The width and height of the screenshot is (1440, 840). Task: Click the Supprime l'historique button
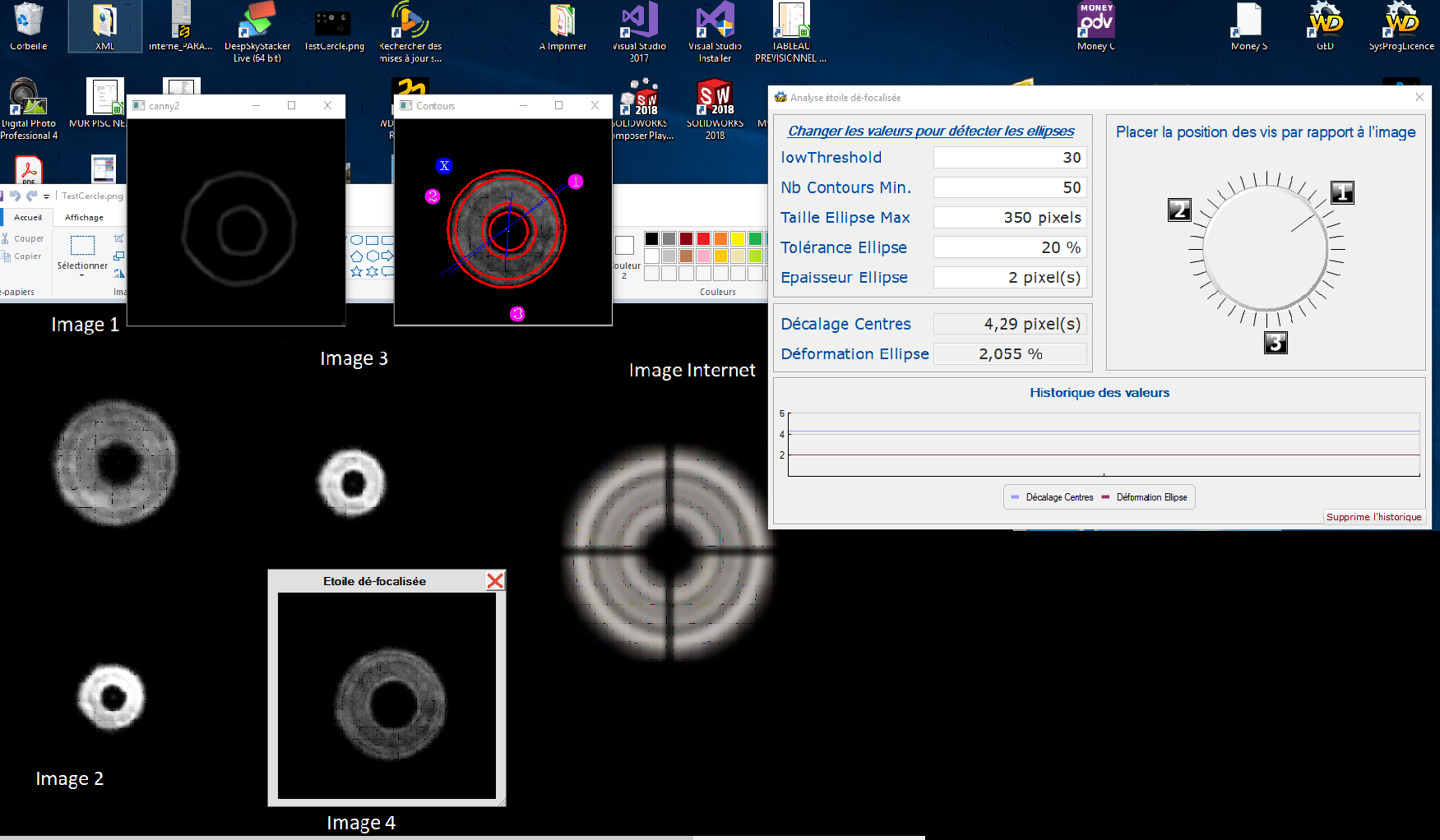[x=1373, y=517]
